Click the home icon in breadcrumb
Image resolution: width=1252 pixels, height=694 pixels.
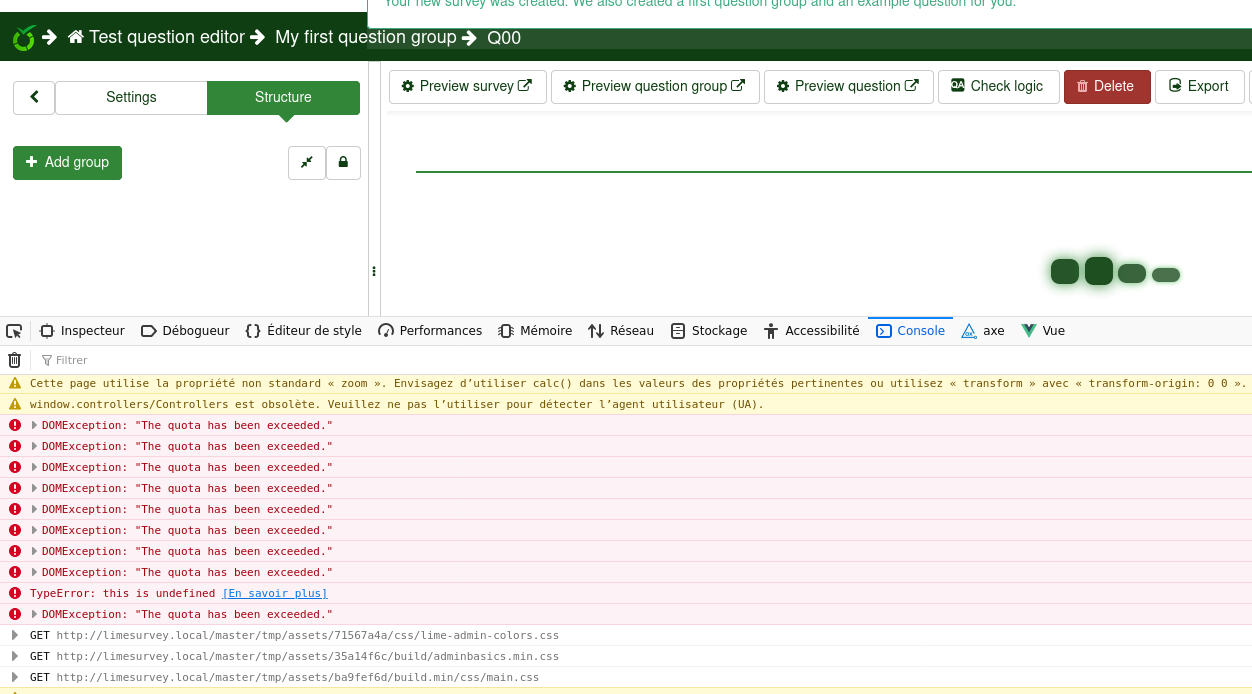coord(76,38)
